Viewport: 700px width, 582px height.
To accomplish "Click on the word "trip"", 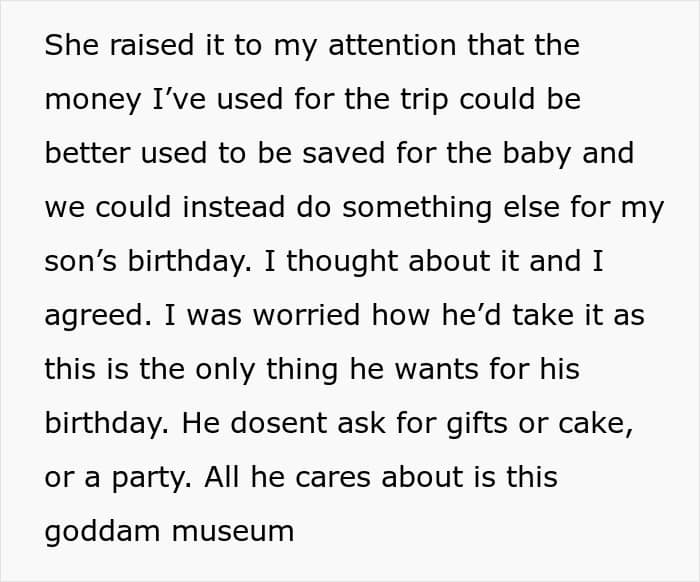I will pos(424,100).
